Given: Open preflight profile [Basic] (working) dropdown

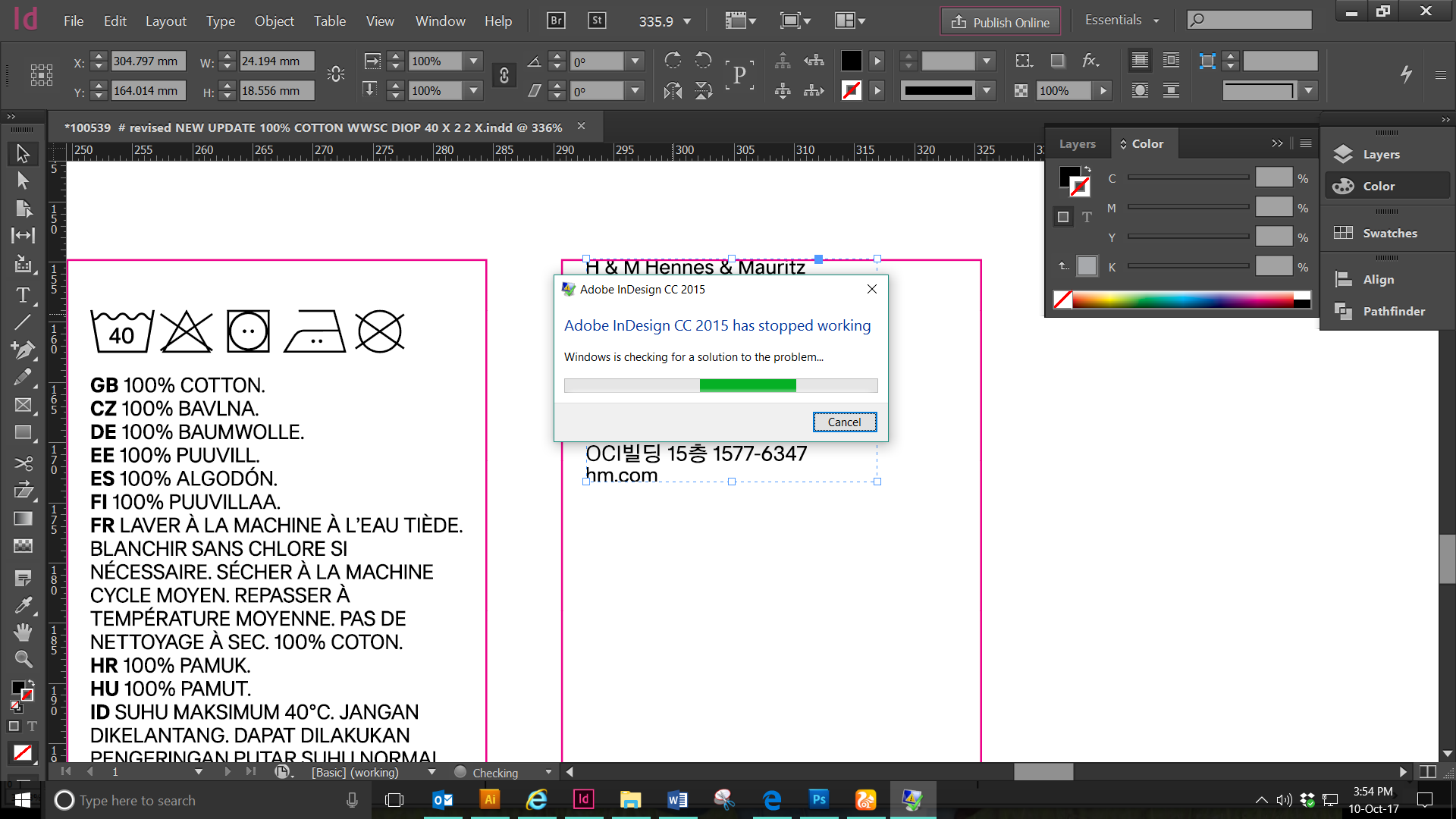Looking at the screenshot, I should click(x=432, y=772).
